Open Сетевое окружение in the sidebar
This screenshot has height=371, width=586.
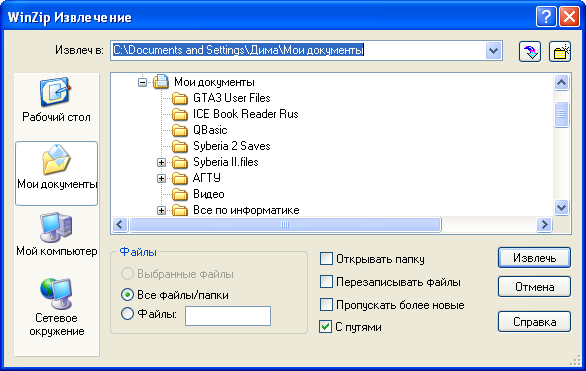[x=56, y=294]
